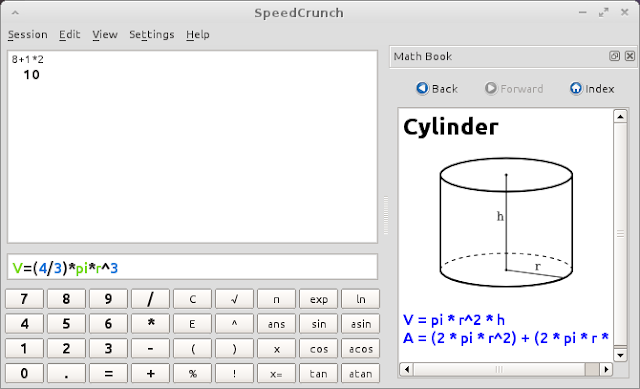Open the View menu
The width and height of the screenshot is (640, 389).
pos(105,35)
